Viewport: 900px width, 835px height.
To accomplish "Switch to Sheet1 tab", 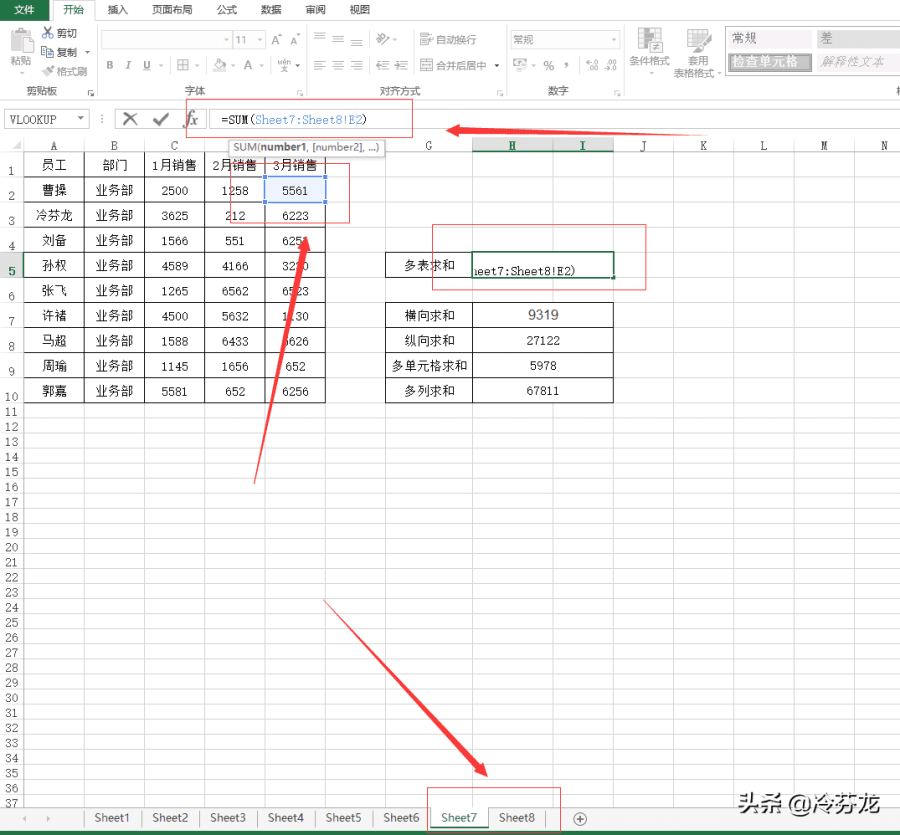I will click(x=112, y=817).
